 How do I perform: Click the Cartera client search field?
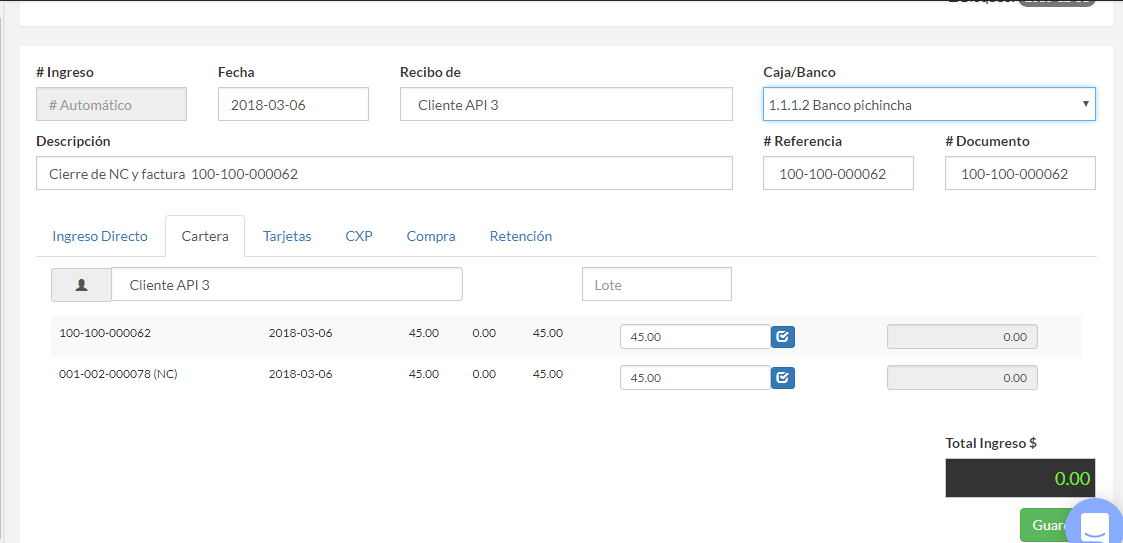[x=286, y=284]
